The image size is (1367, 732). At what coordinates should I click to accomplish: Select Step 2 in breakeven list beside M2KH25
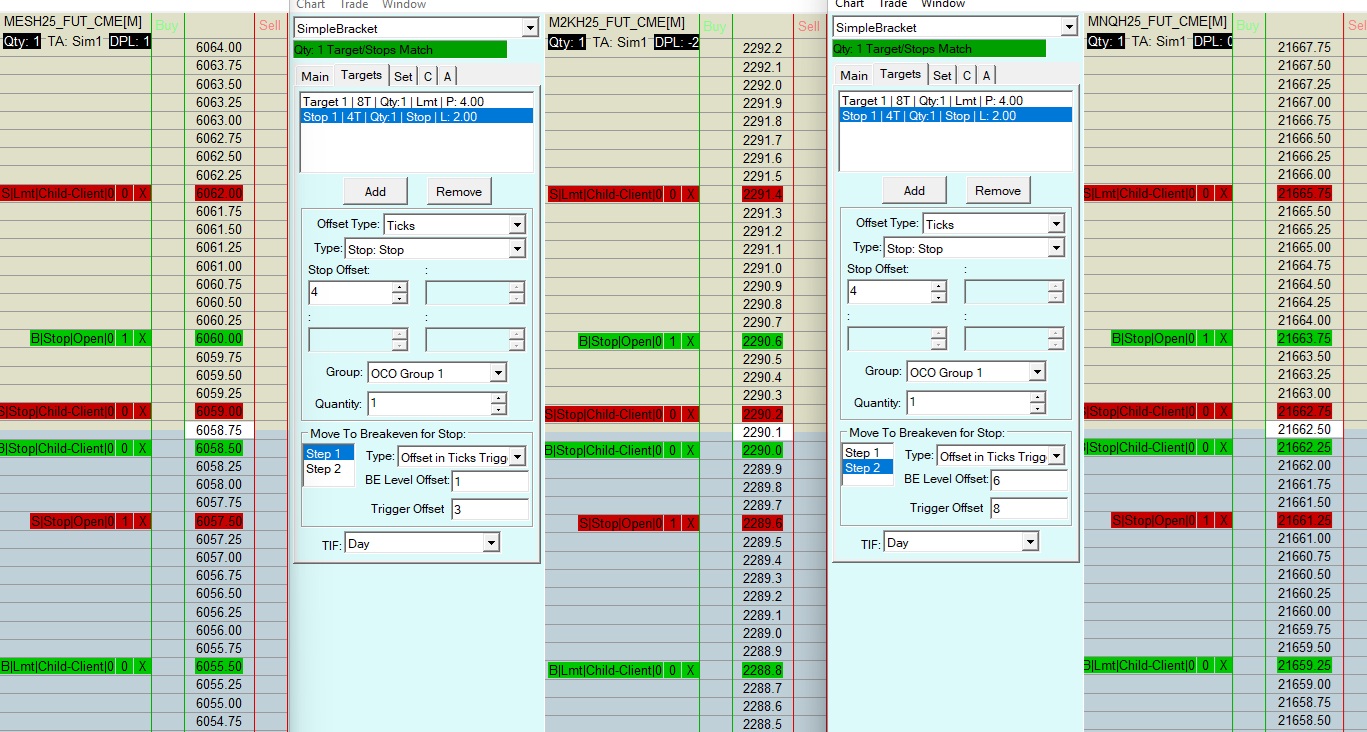(328, 469)
